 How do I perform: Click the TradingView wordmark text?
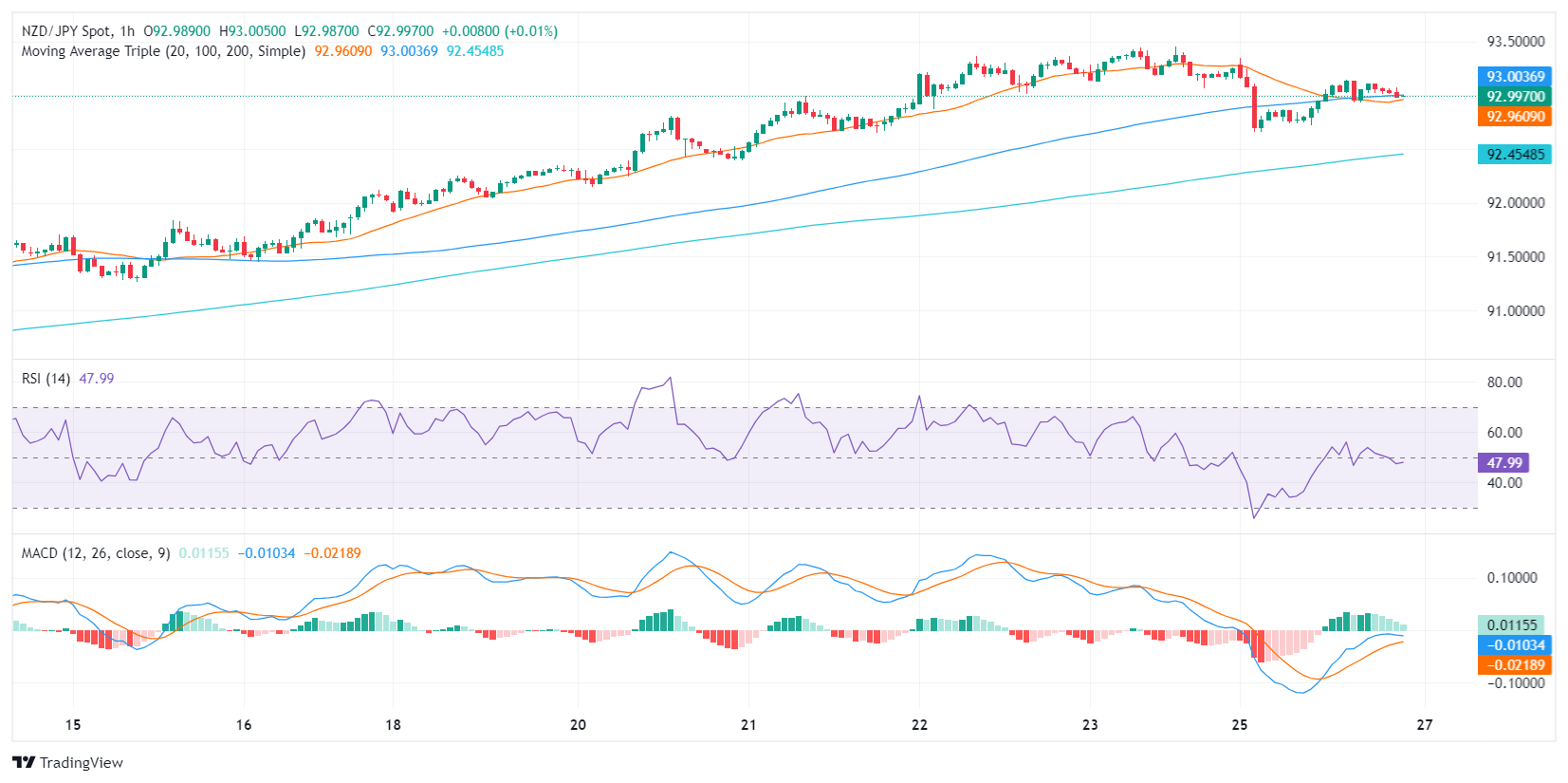tap(82, 762)
